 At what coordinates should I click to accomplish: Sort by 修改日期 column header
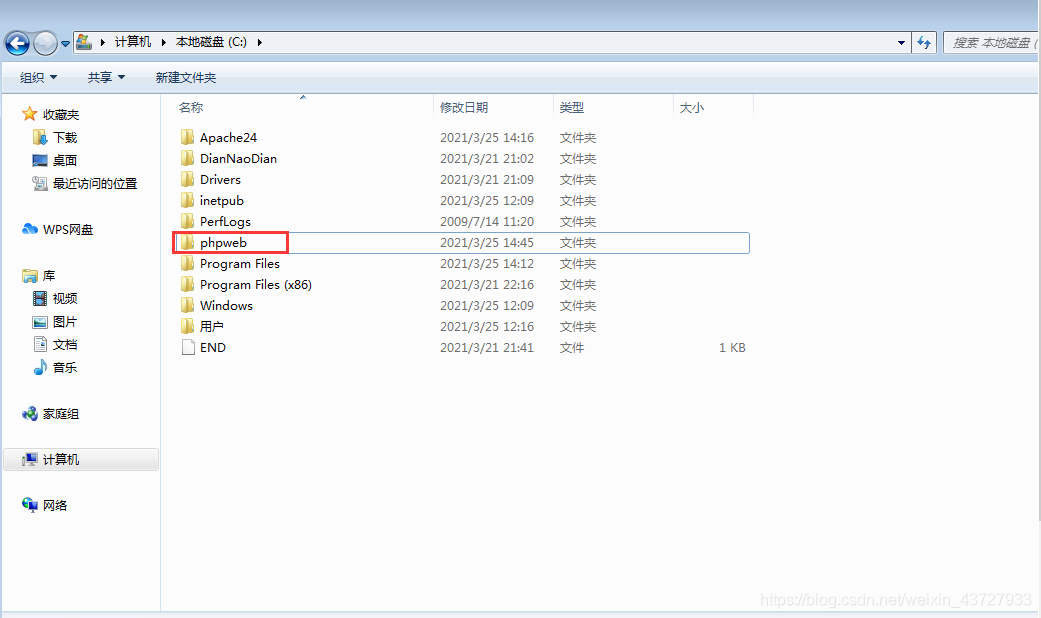[x=463, y=108]
